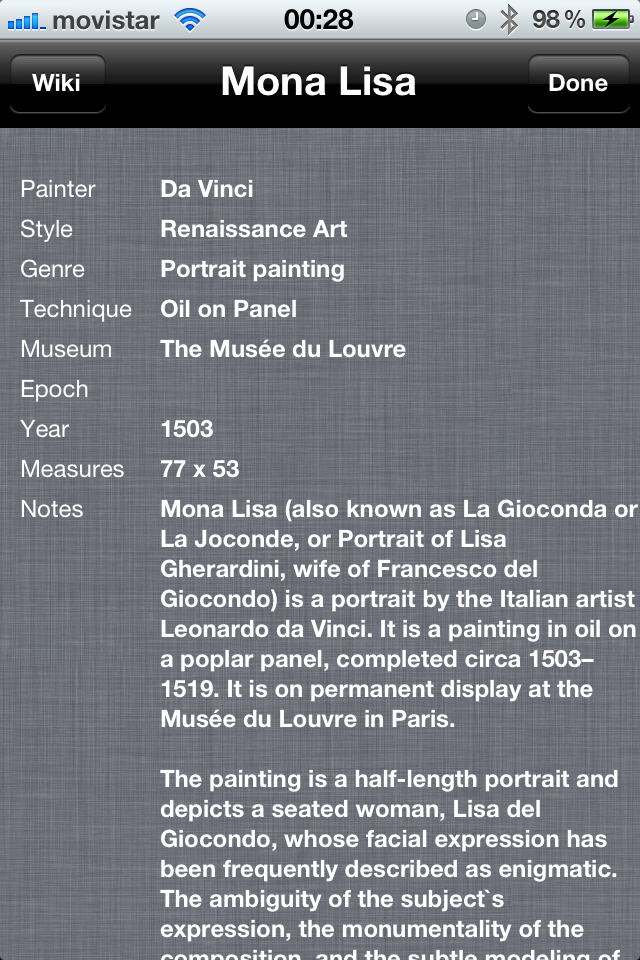Tap the battery charging icon
Image resolution: width=640 pixels, height=960 pixels.
(x=609, y=19)
